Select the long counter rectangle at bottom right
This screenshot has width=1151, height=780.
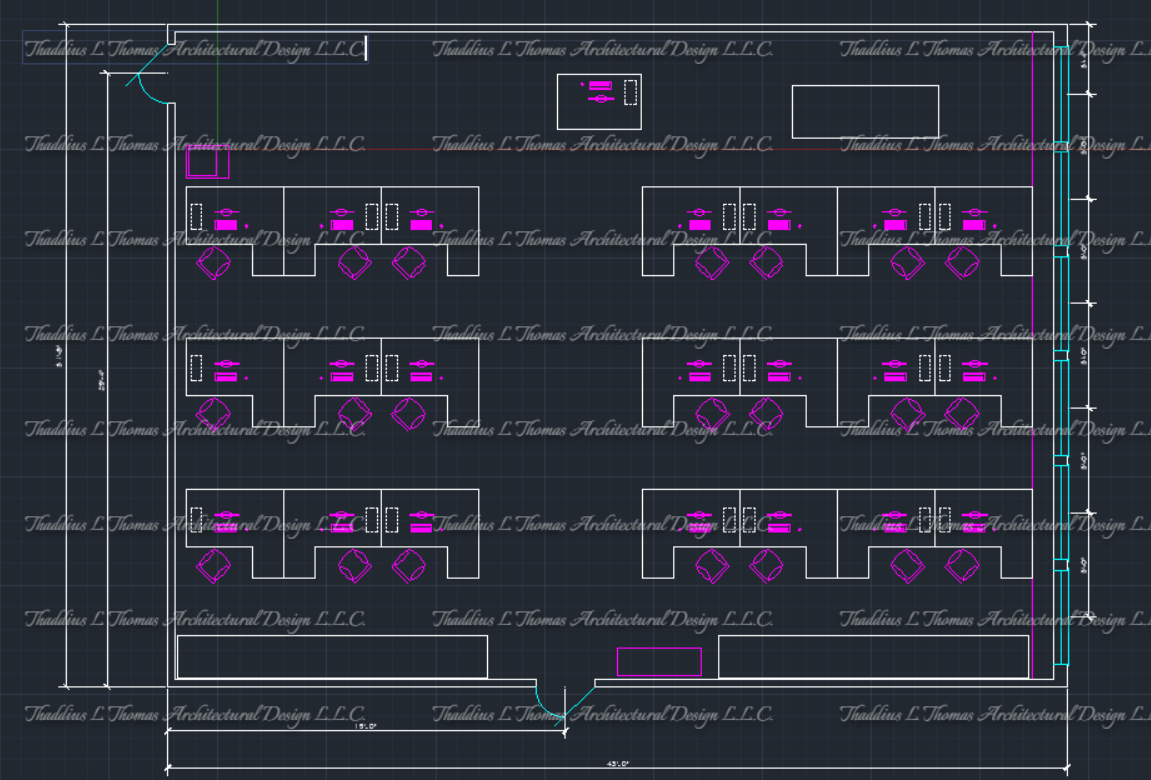click(x=874, y=657)
